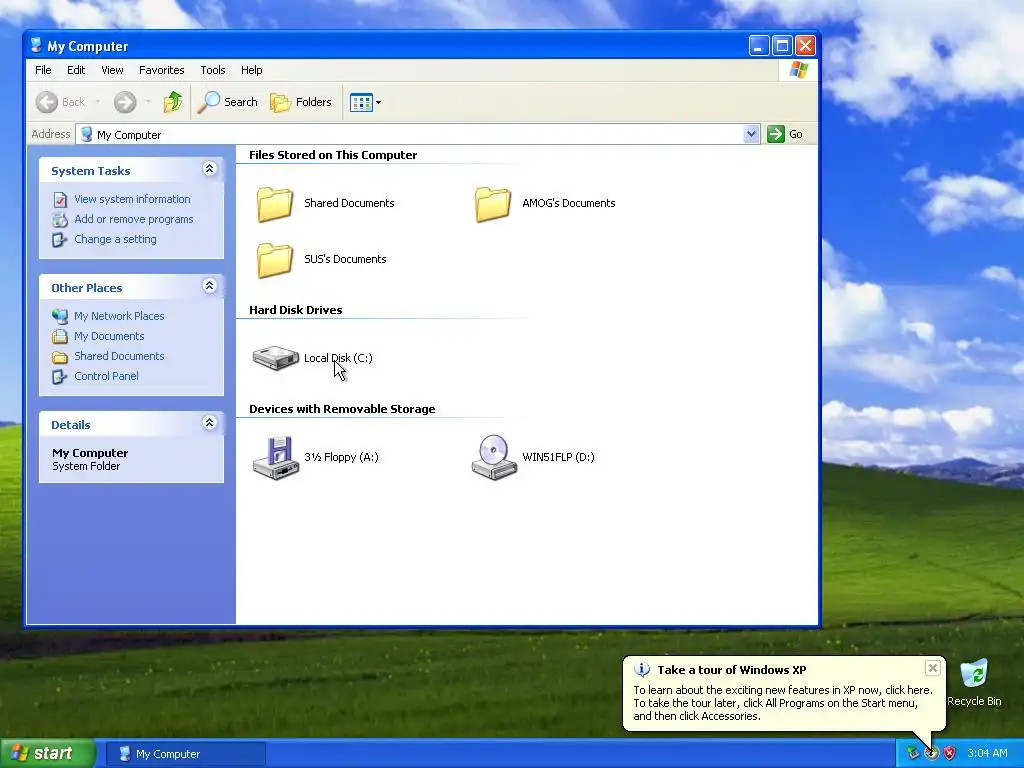Screen dimensions: 1024x768
Task: Click the My Documents sidebar icon
Action: point(59,336)
